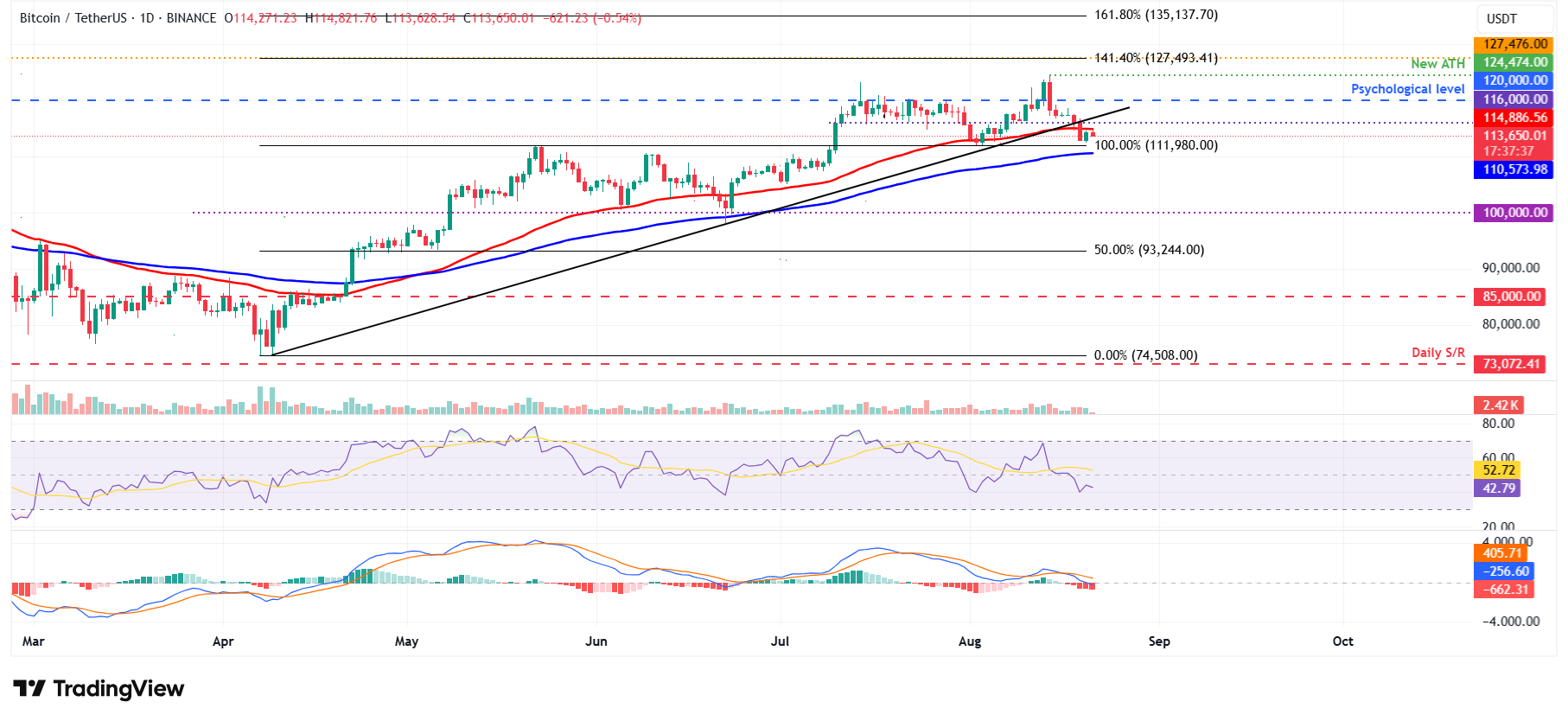This screenshot has height=721, width=1568.
Task: Click the 2.42K volume value label
Action: click(x=1500, y=405)
